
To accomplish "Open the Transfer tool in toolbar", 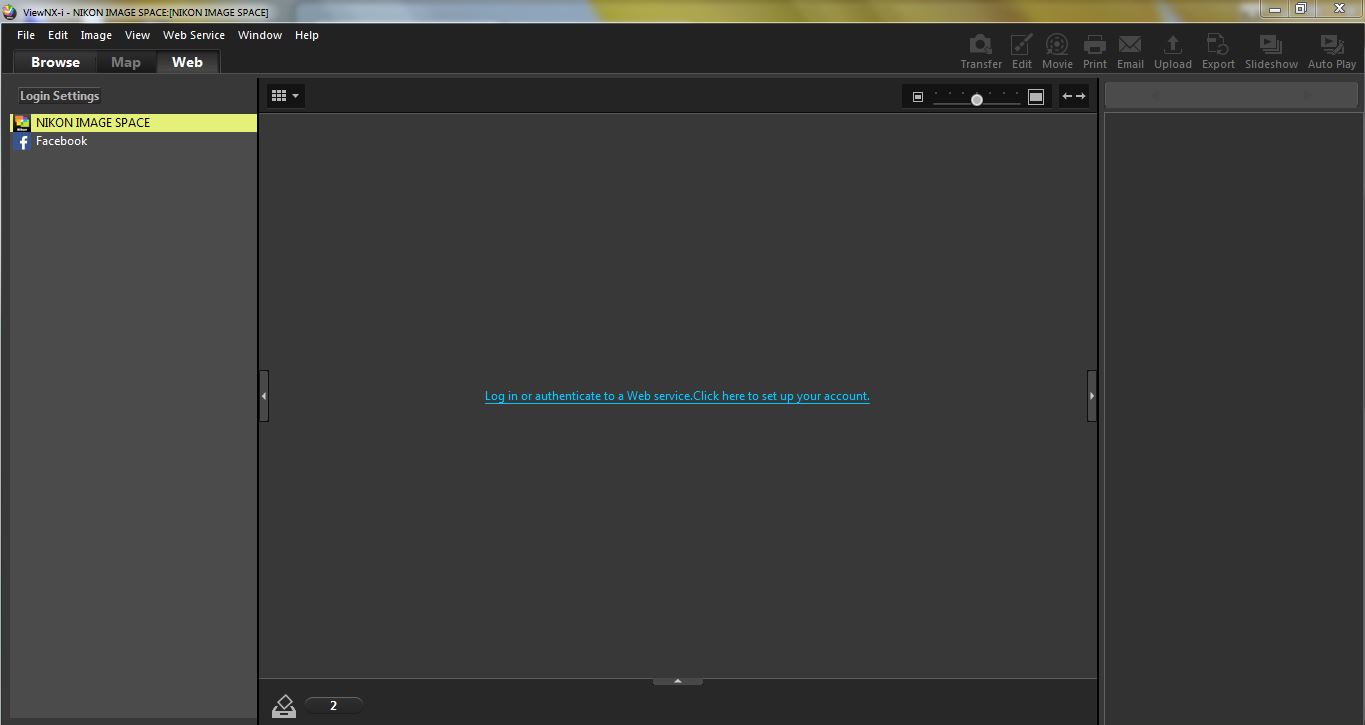I will click(x=981, y=52).
